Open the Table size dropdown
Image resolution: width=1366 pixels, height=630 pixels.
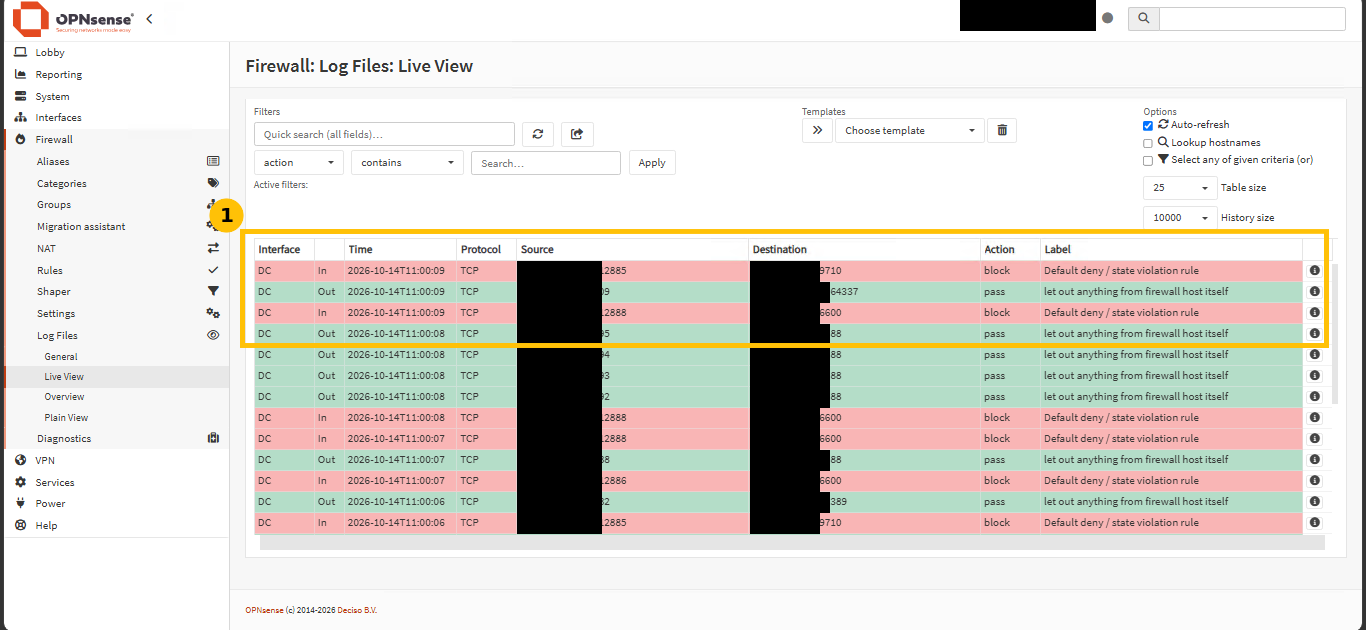pos(1180,188)
